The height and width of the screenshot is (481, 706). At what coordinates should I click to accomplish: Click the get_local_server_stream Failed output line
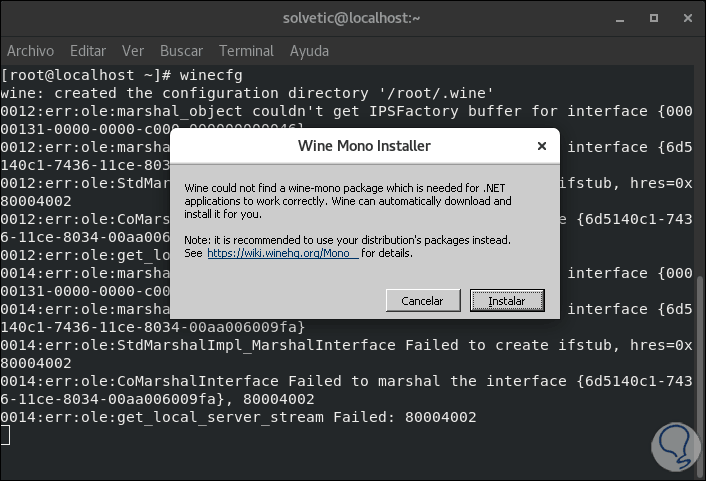tap(238, 416)
